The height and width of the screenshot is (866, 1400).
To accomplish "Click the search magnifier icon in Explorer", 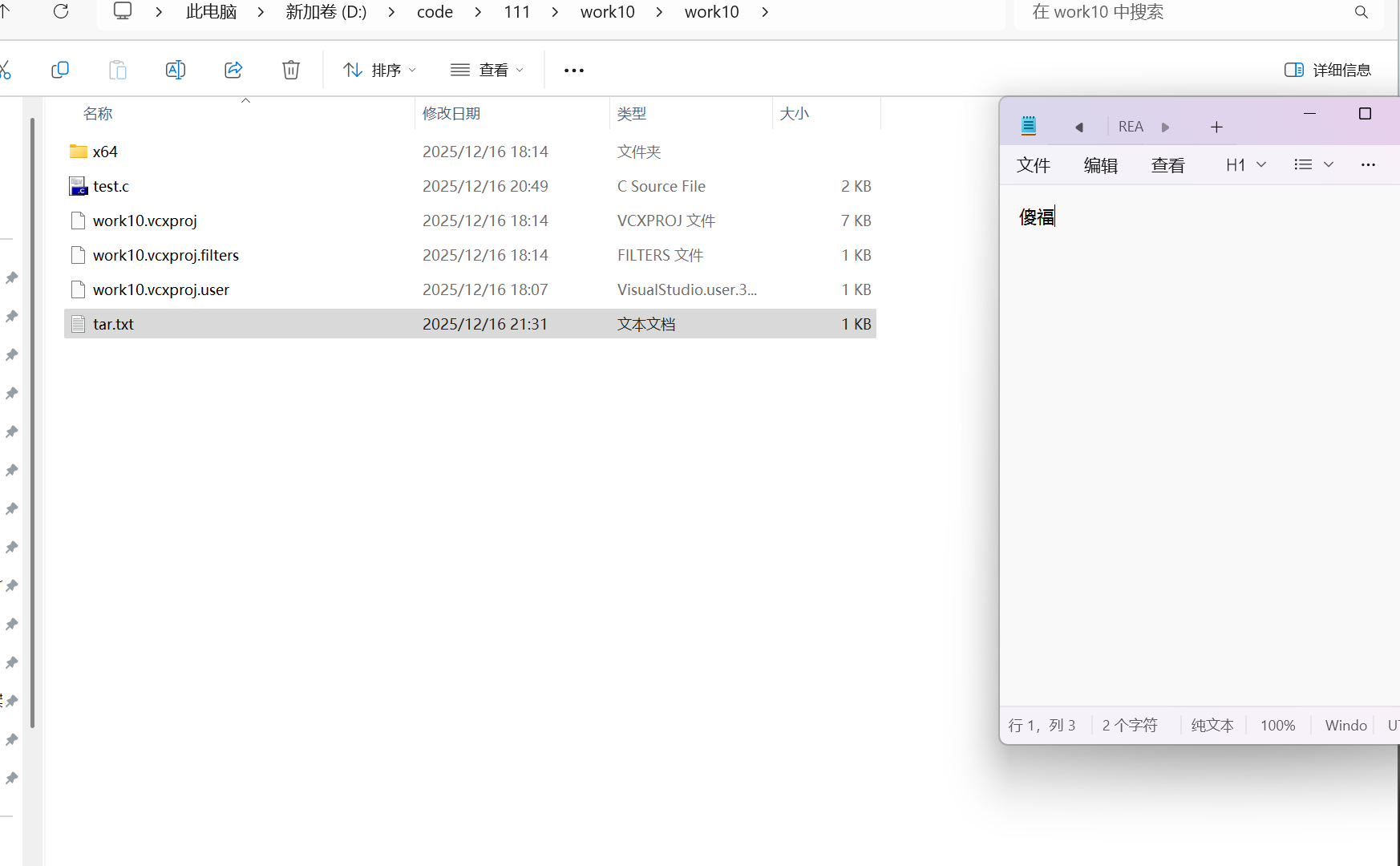I will click(1362, 12).
